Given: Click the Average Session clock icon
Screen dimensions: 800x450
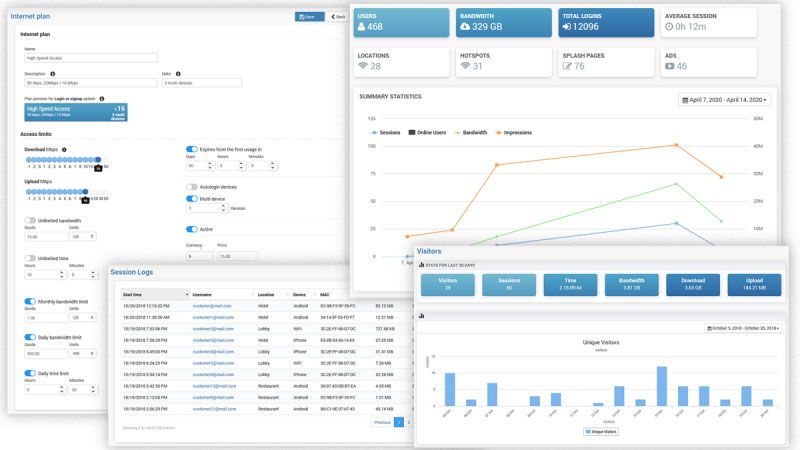Looking at the screenshot, I should [x=670, y=27].
